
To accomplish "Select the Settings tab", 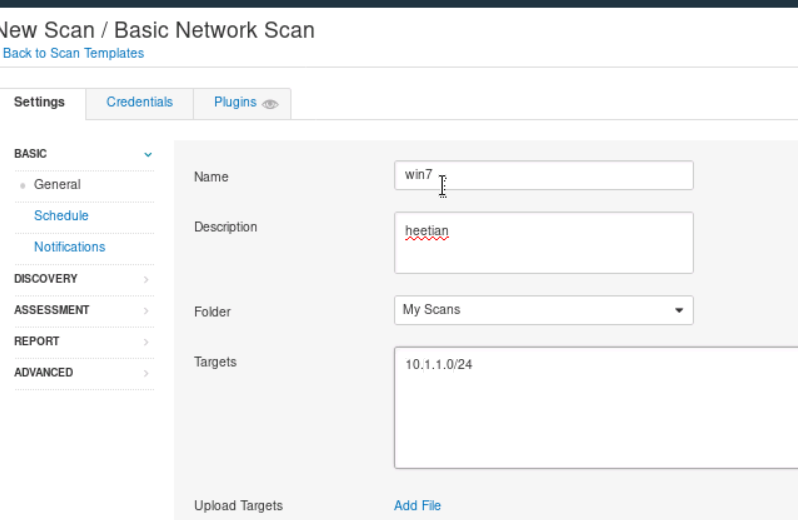I will click(40, 102).
